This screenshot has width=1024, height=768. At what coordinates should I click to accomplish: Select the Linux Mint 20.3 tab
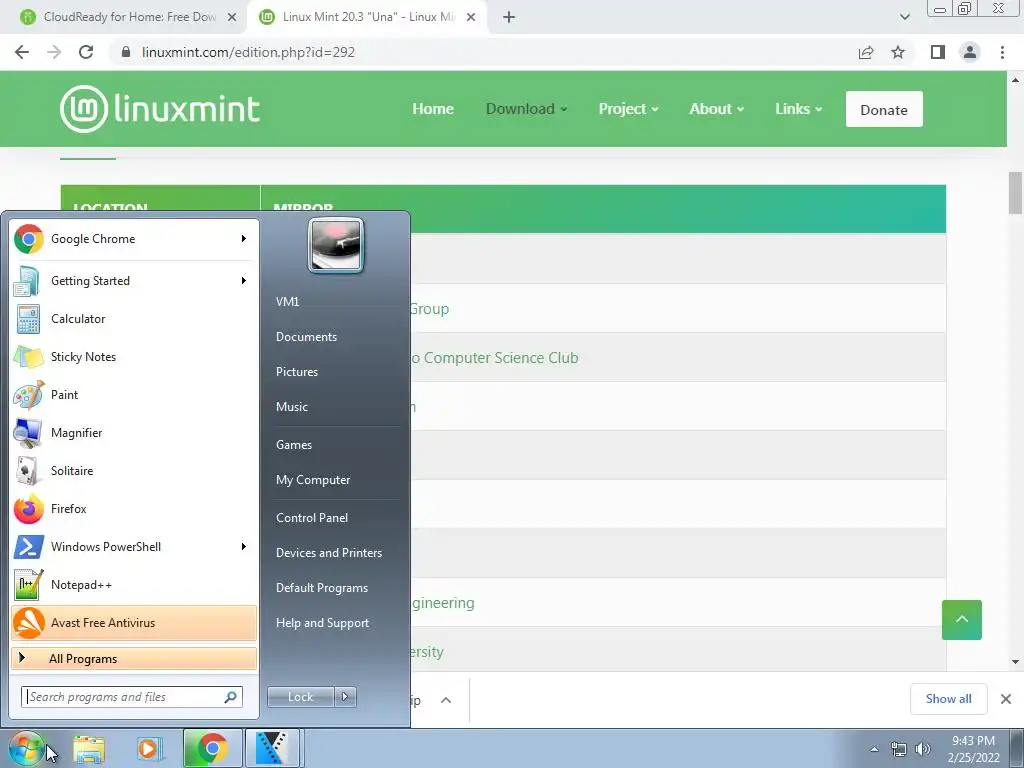(x=368, y=17)
